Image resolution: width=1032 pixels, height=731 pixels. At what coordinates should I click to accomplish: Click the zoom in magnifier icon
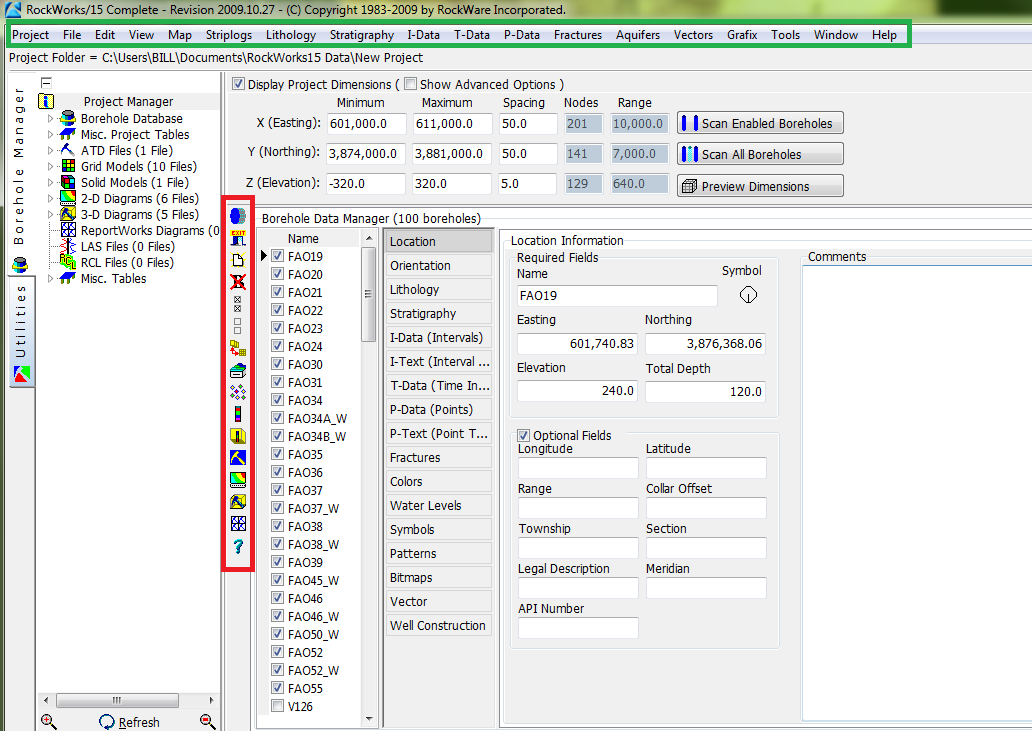coord(49,722)
